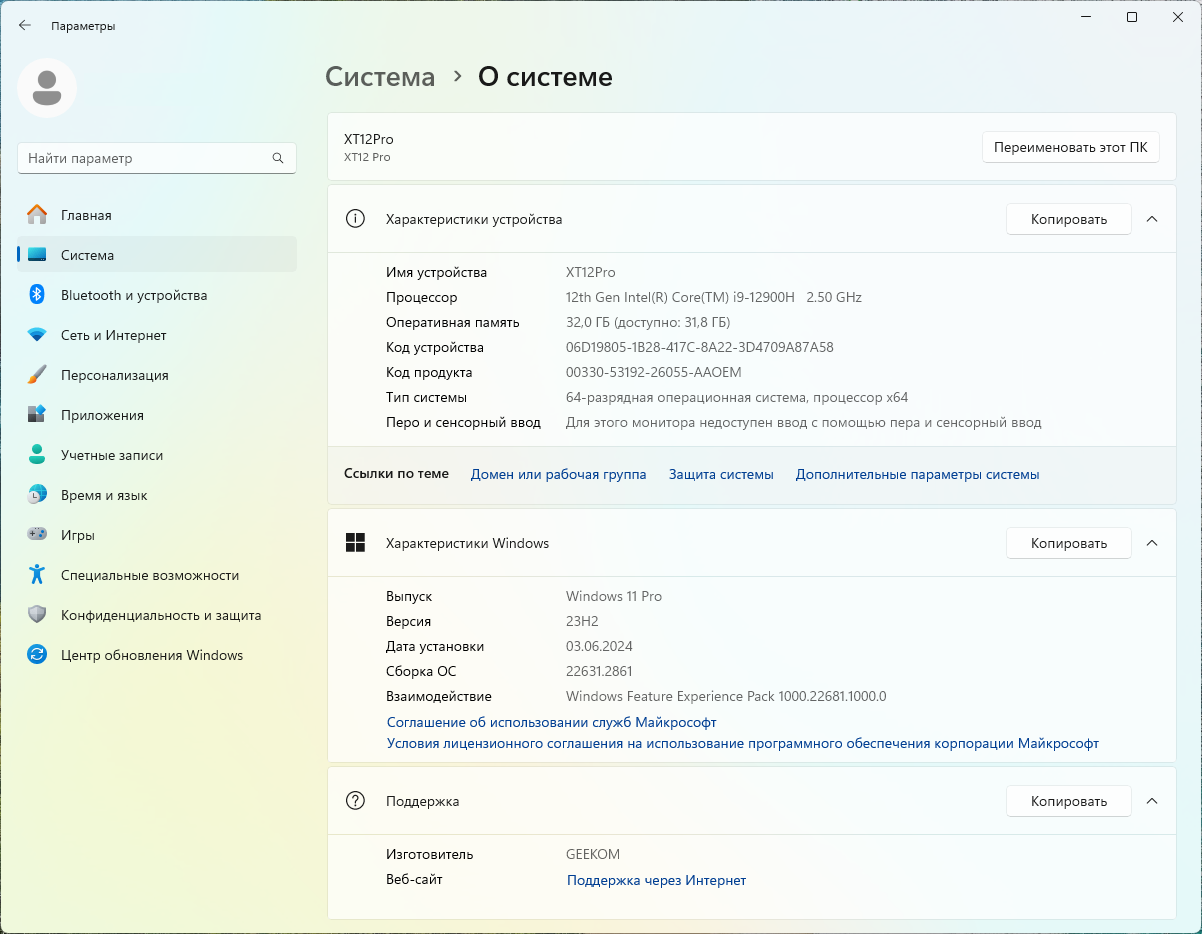Click the Bluetooth icon in sidebar

[x=37, y=295]
